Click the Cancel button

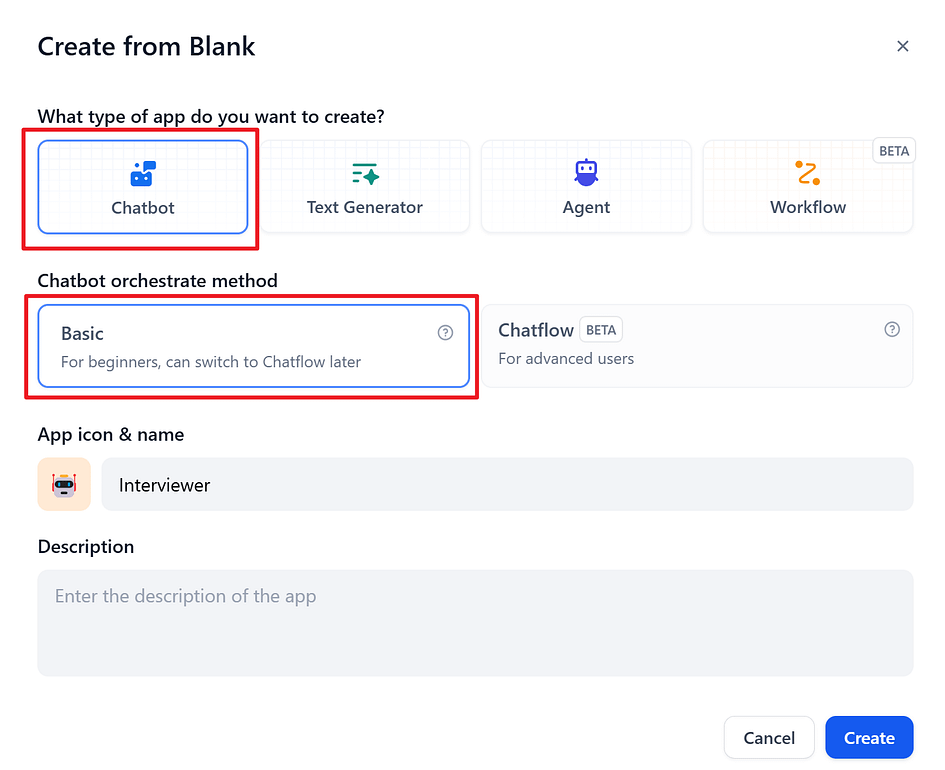point(769,737)
